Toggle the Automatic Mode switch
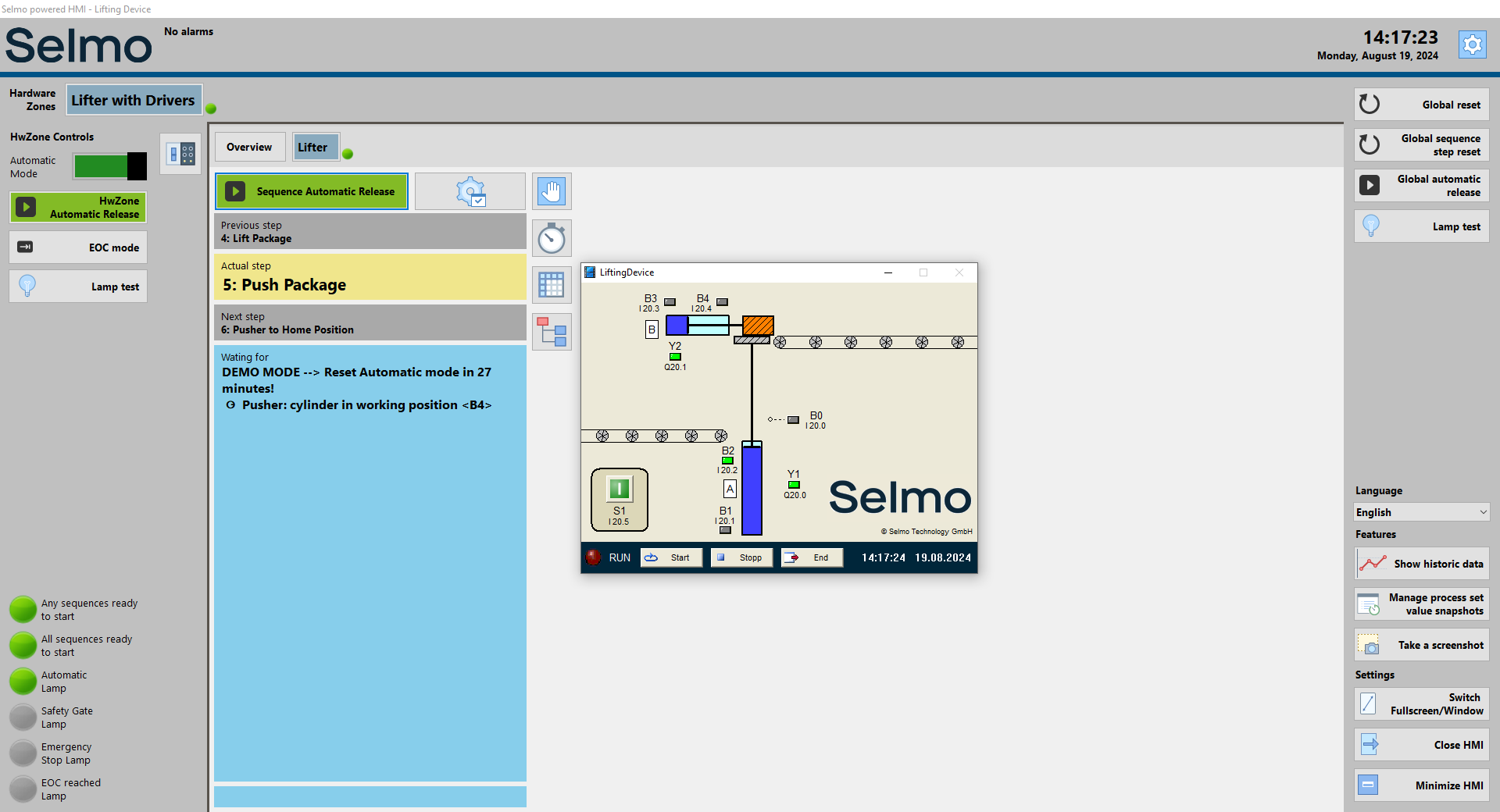1500x812 pixels. coord(110,166)
